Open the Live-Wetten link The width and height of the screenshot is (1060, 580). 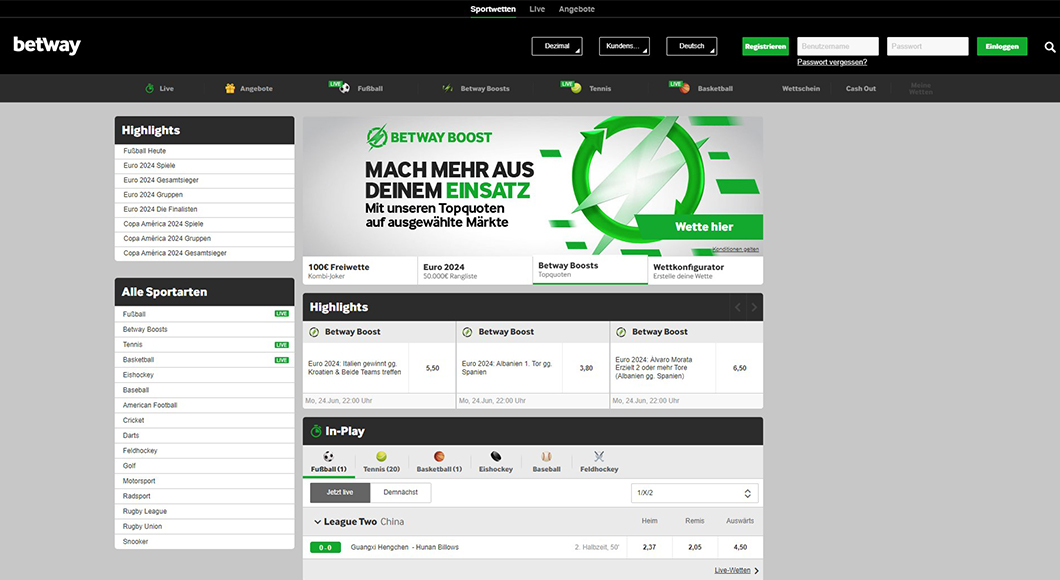click(x=732, y=571)
